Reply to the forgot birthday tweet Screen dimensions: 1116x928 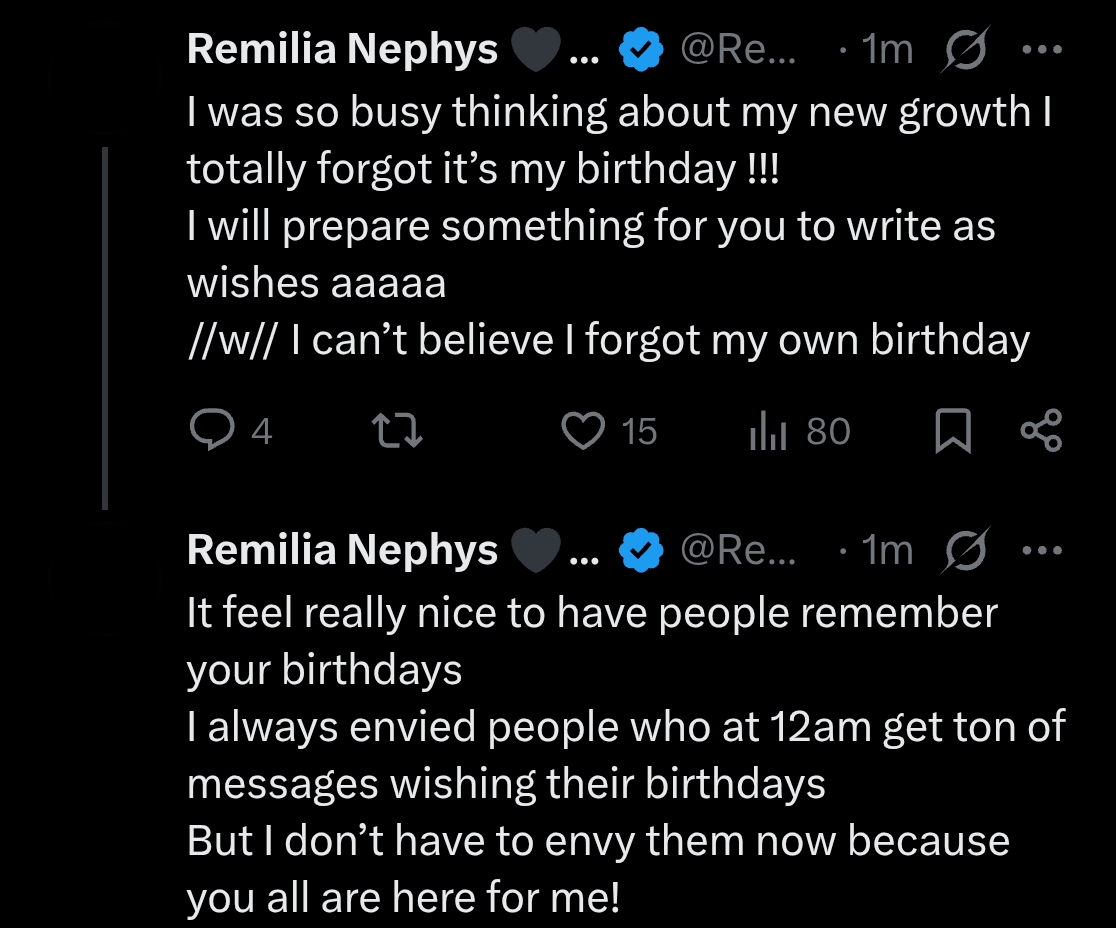(210, 431)
